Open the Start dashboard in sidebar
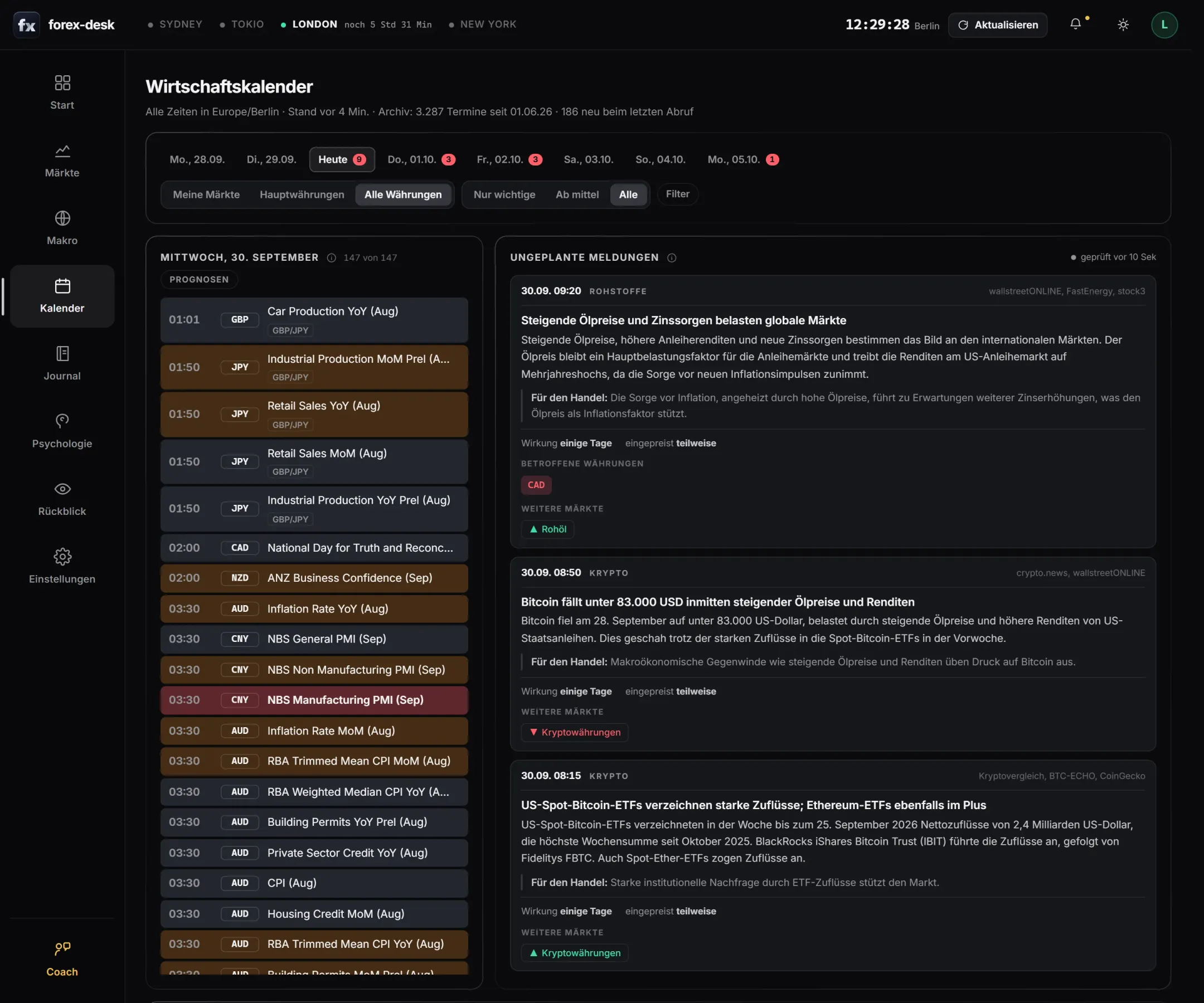This screenshot has height=1003, width=1204. [x=62, y=93]
